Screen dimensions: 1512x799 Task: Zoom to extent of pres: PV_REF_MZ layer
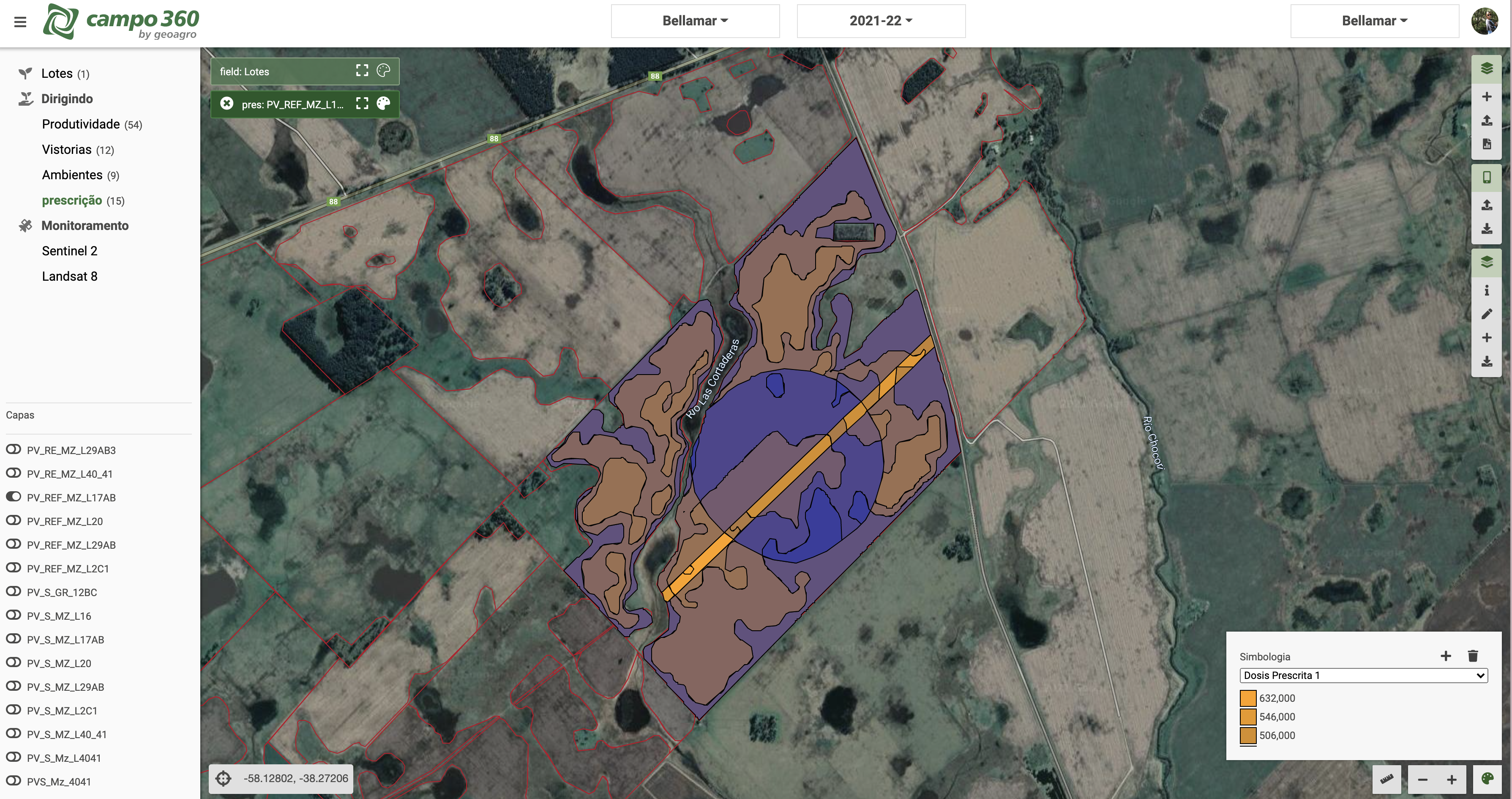(x=362, y=103)
